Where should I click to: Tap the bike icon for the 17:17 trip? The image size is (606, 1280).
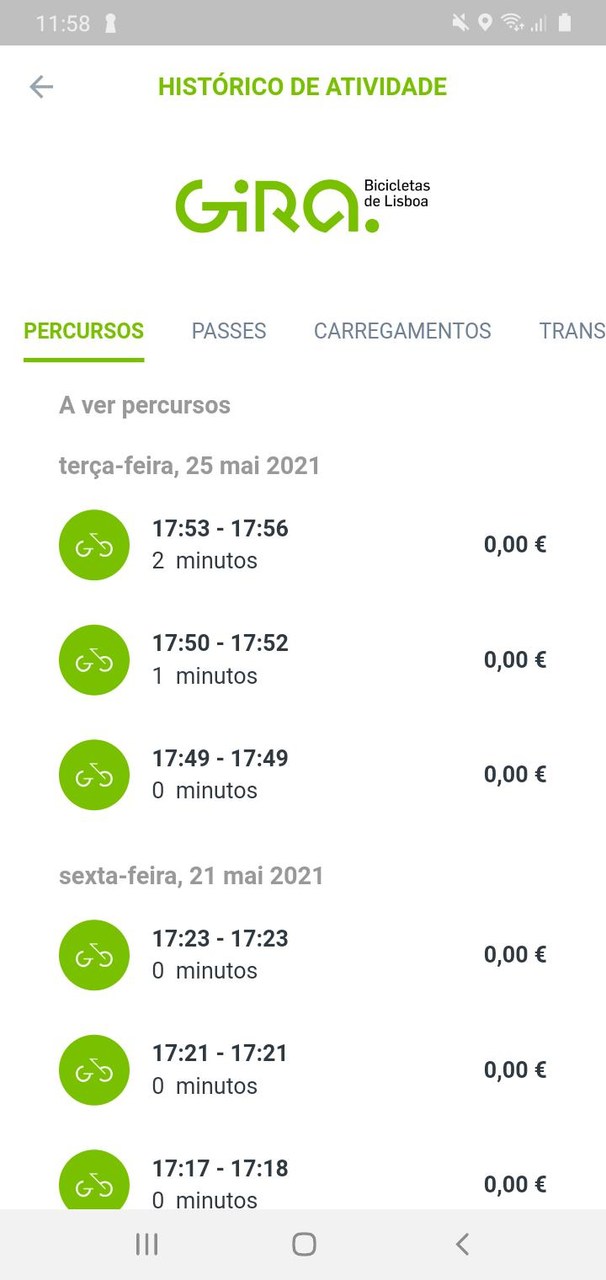point(94,1182)
